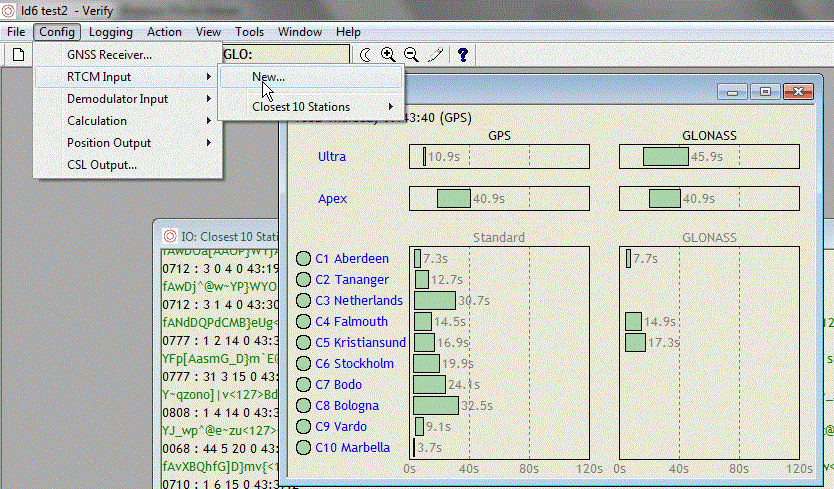This screenshot has height=489, width=834.
Task: Open the help question mark icon
Action: [x=463, y=54]
